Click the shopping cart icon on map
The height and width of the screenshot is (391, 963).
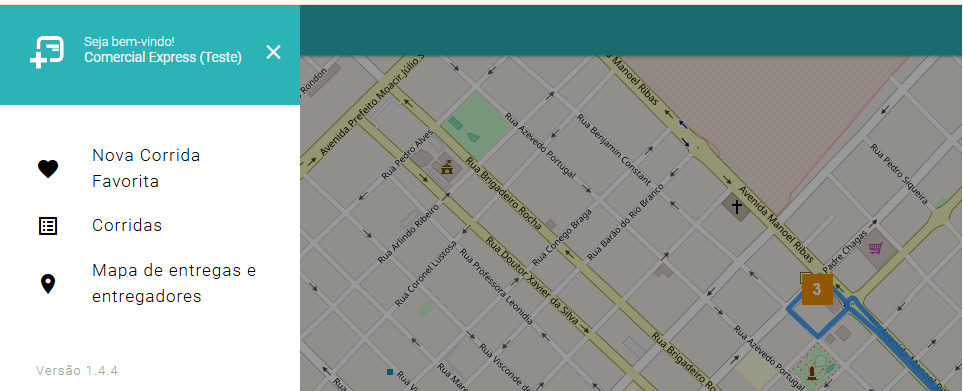pos(875,248)
